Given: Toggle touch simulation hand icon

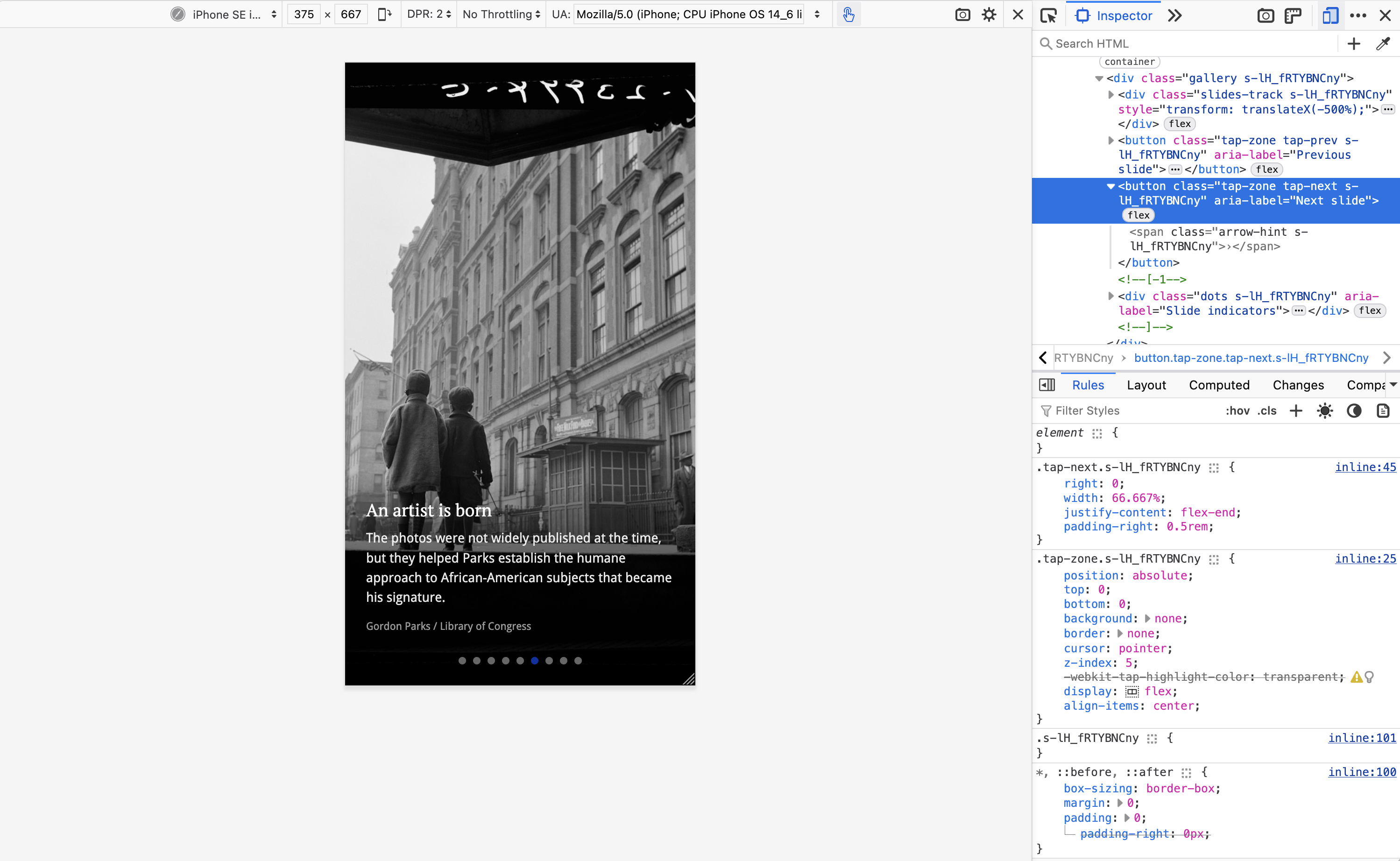Looking at the screenshot, I should pyautogui.click(x=848, y=14).
